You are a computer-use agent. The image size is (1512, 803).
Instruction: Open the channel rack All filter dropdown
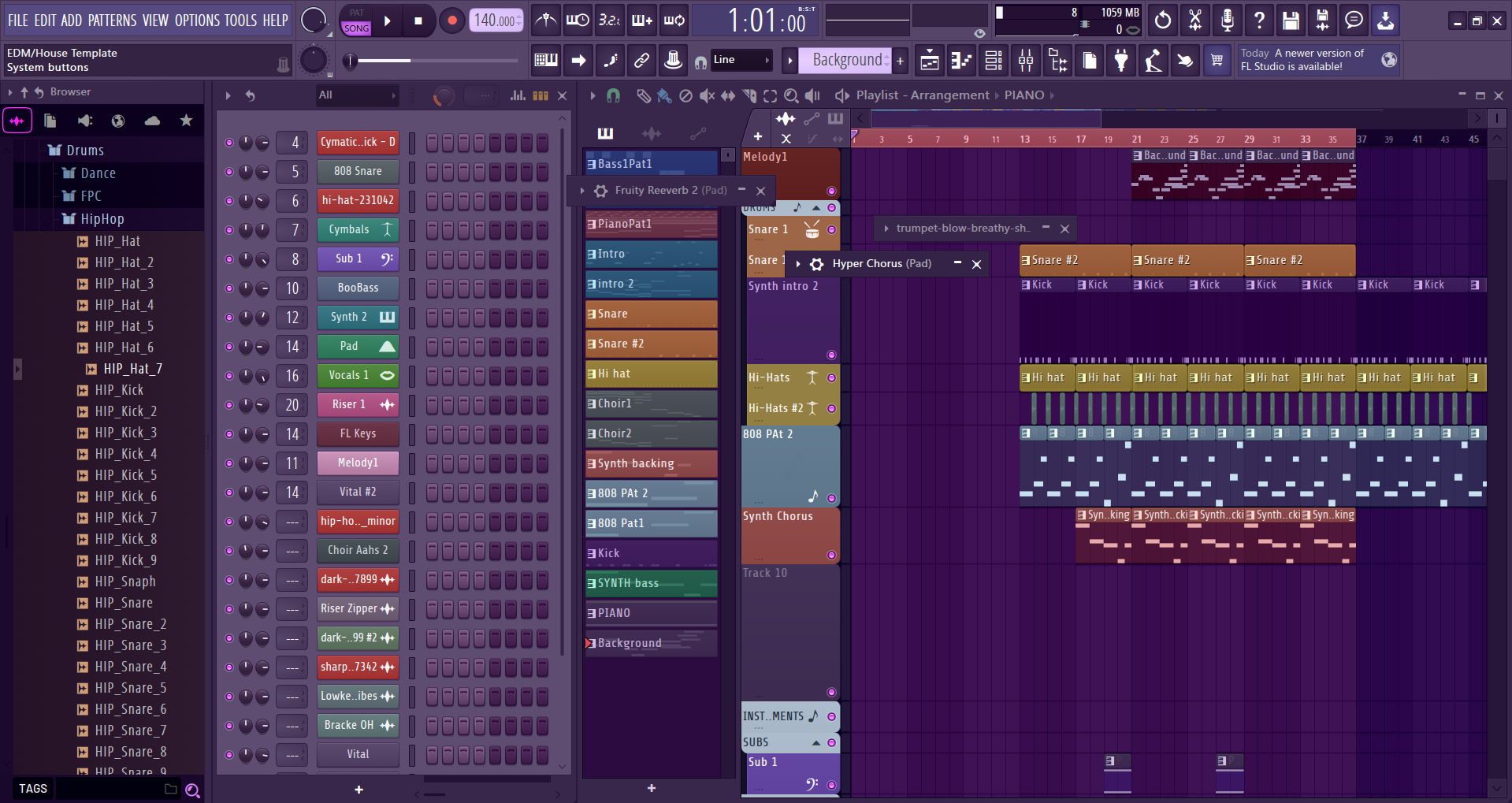(x=357, y=95)
